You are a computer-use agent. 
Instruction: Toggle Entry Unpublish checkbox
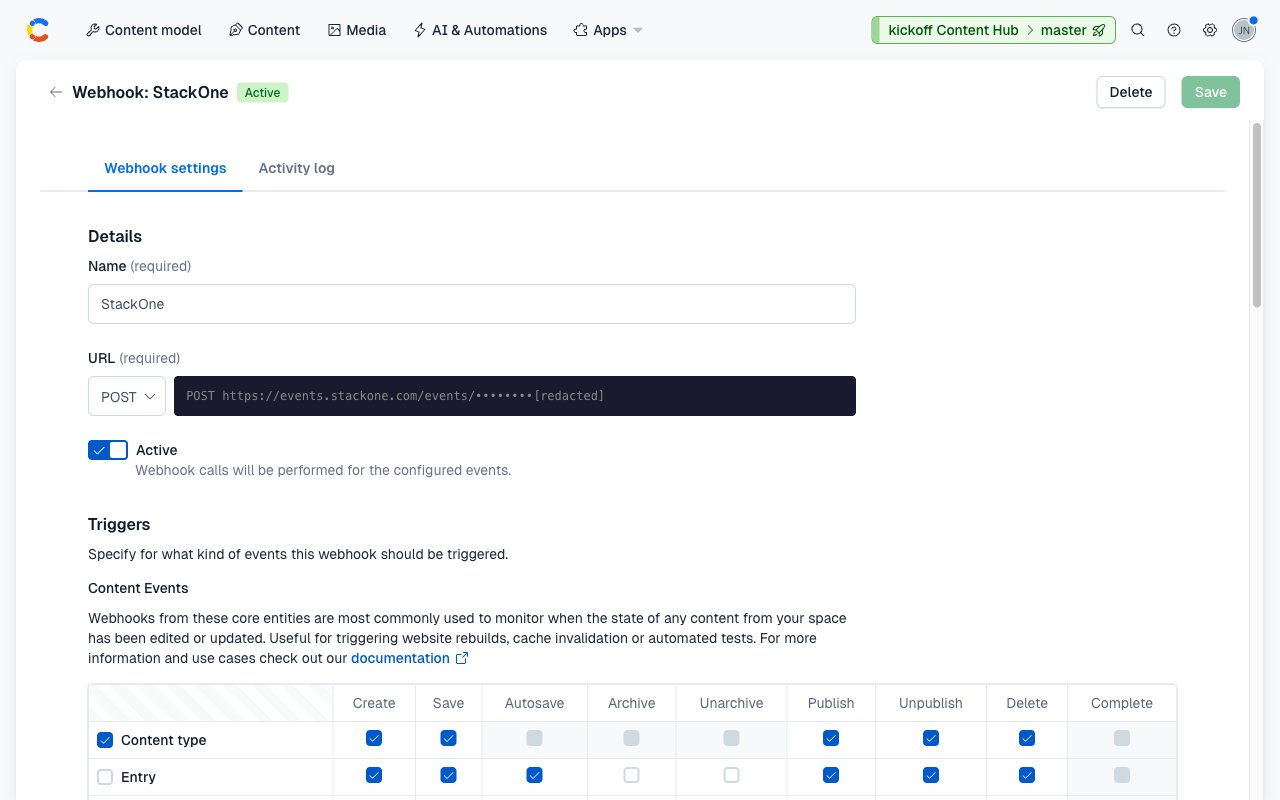coord(931,775)
